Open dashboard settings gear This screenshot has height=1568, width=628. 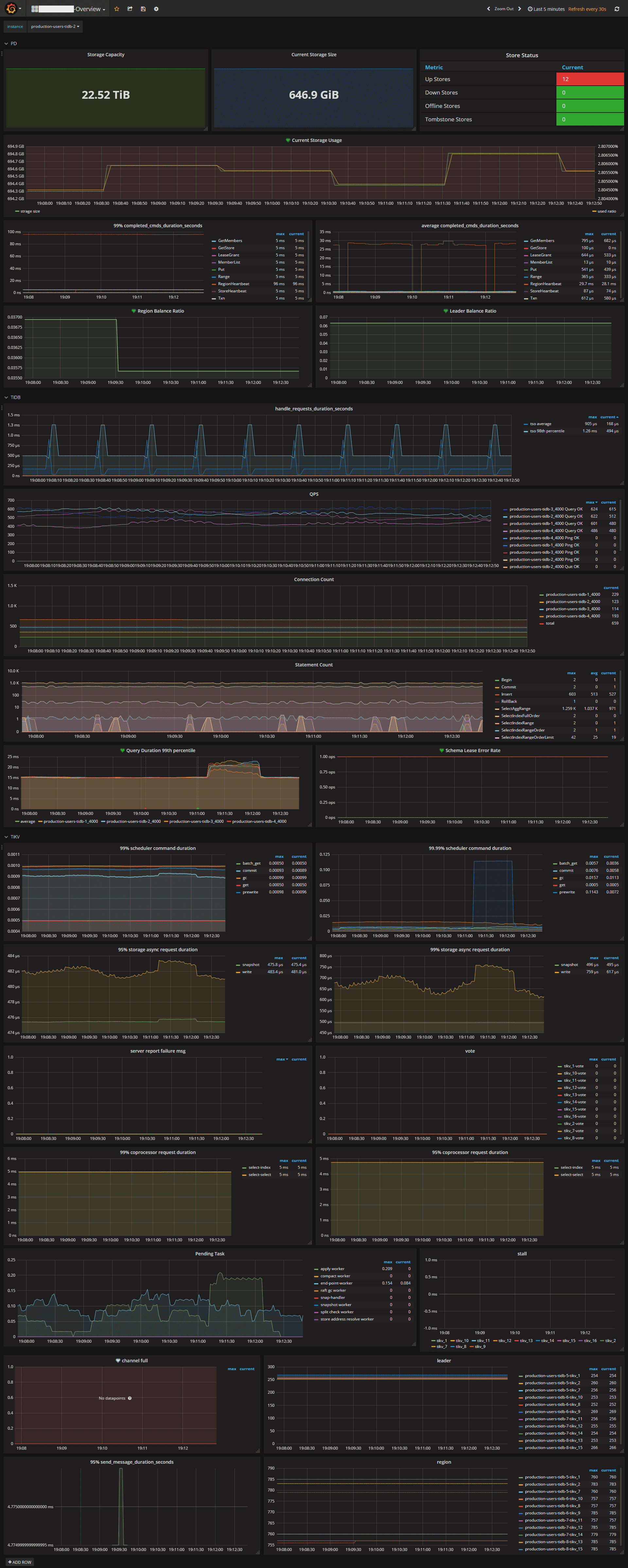point(156,9)
